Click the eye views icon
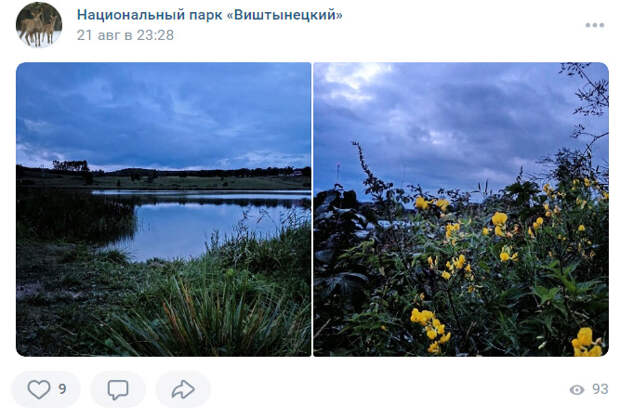This screenshot has width=620, height=419. [x=577, y=390]
